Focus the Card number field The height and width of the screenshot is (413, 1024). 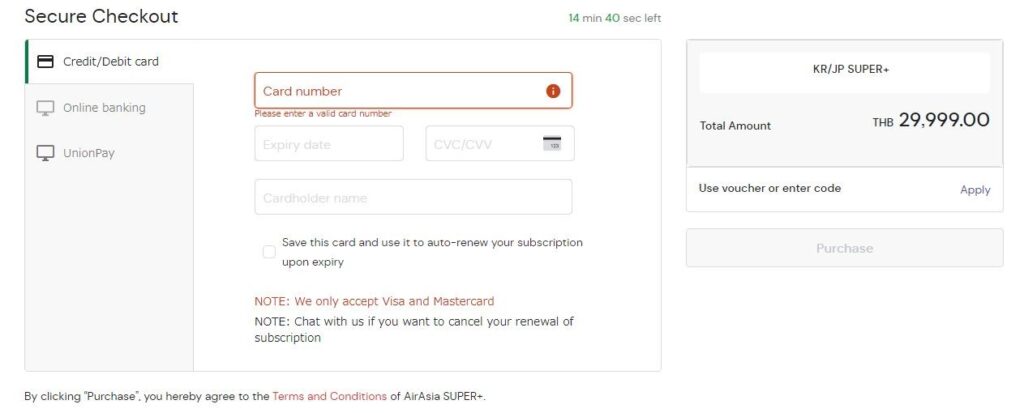click(x=413, y=91)
